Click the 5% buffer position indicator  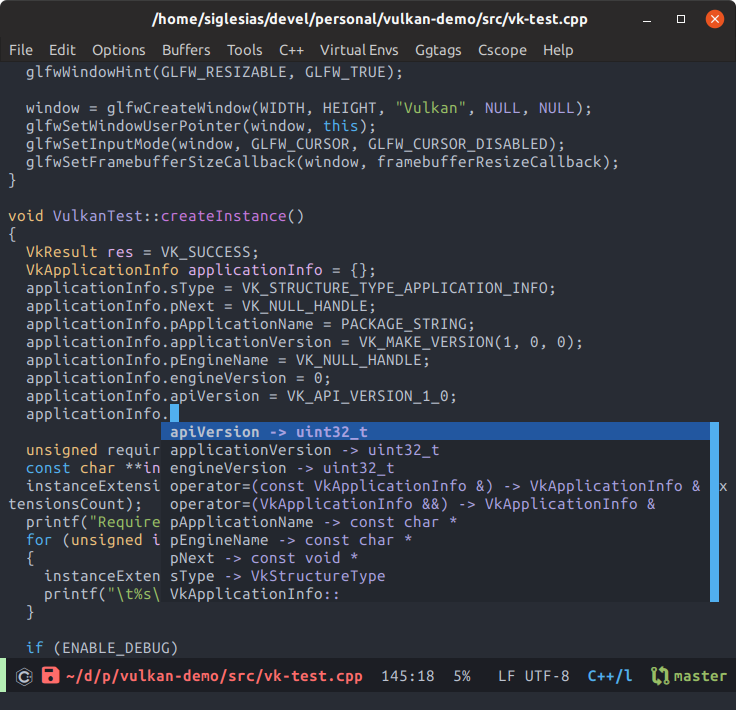[462, 676]
